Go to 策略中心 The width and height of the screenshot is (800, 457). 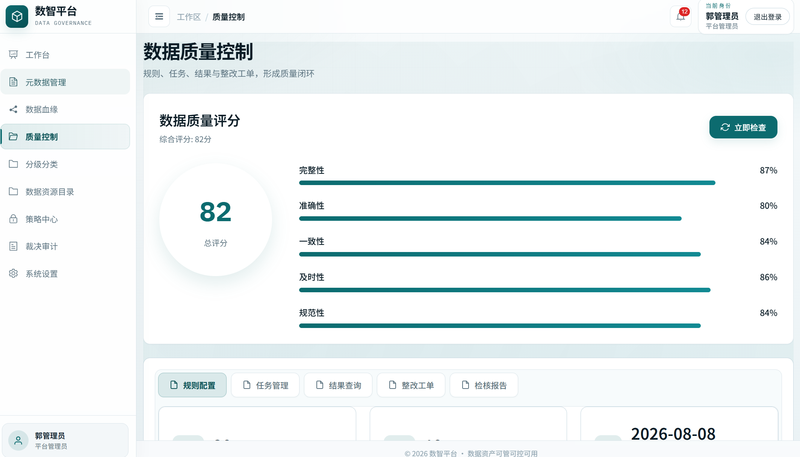65,219
